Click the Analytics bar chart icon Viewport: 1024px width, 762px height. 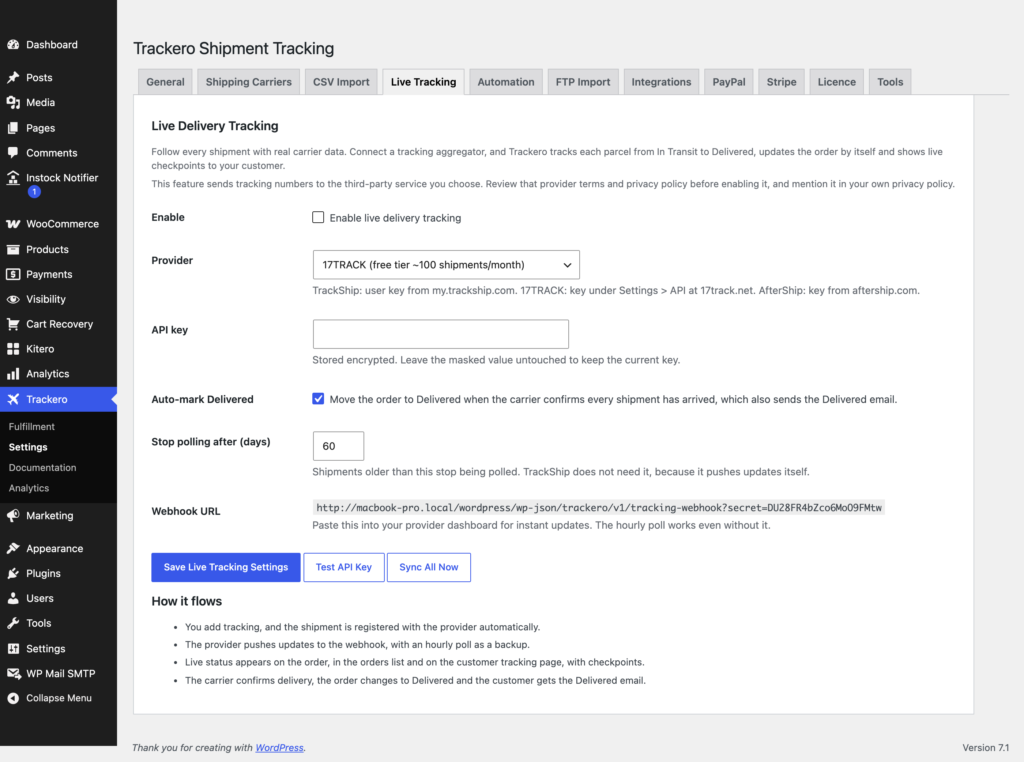coord(13,373)
